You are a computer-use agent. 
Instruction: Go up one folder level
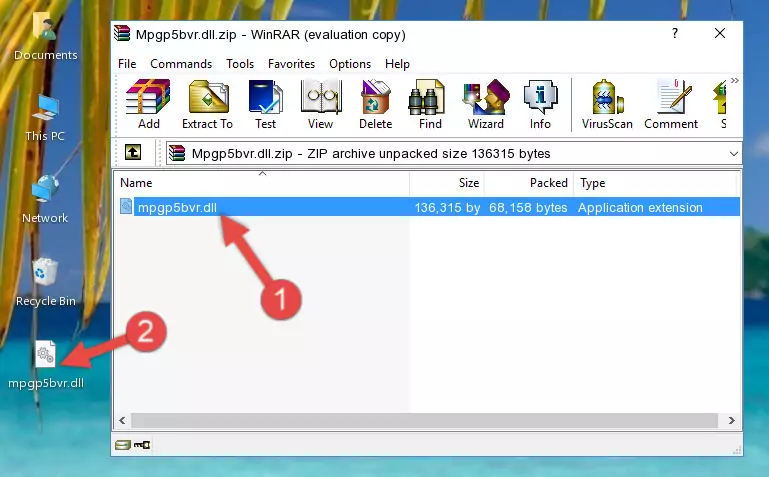133,152
